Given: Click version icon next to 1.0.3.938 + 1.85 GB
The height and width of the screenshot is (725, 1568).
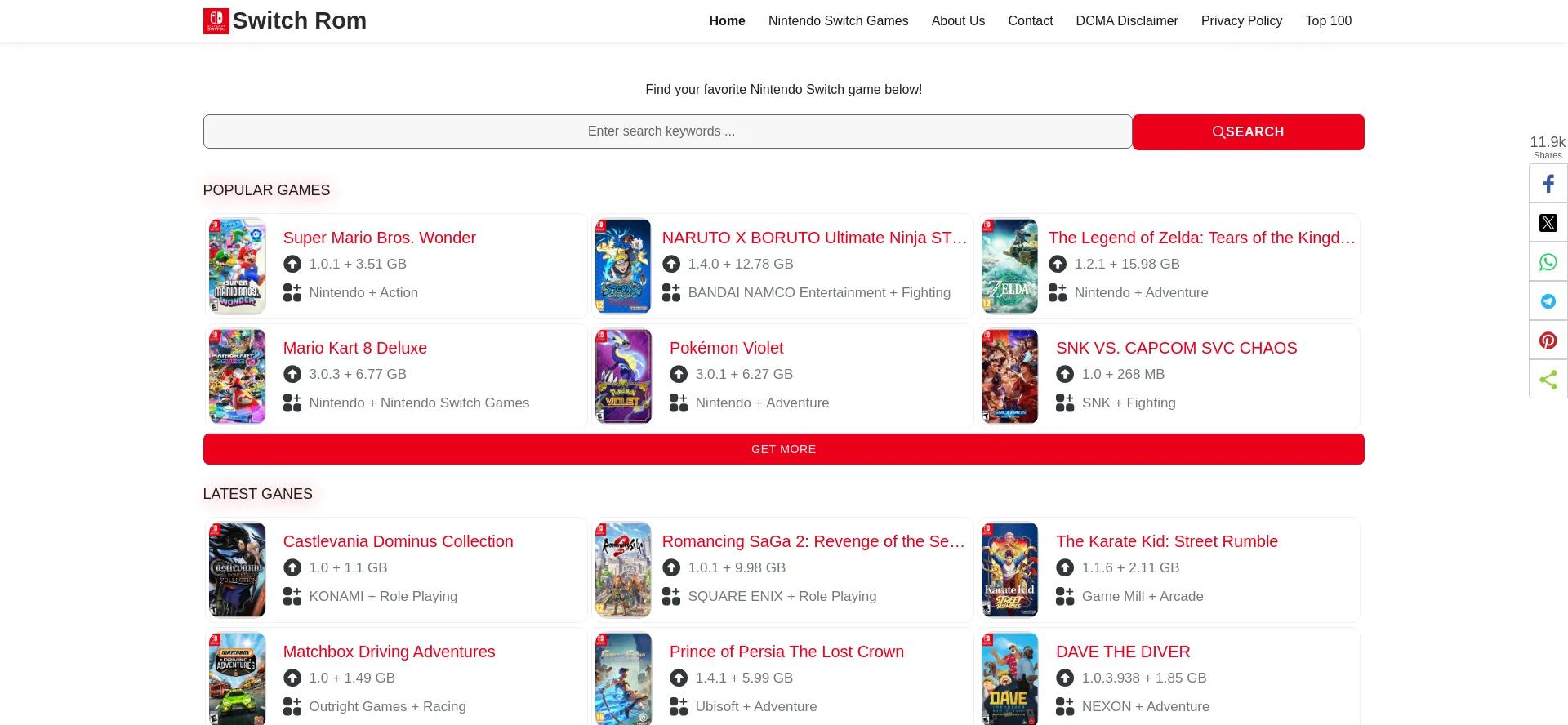Looking at the screenshot, I should click(x=1065, y=678).
